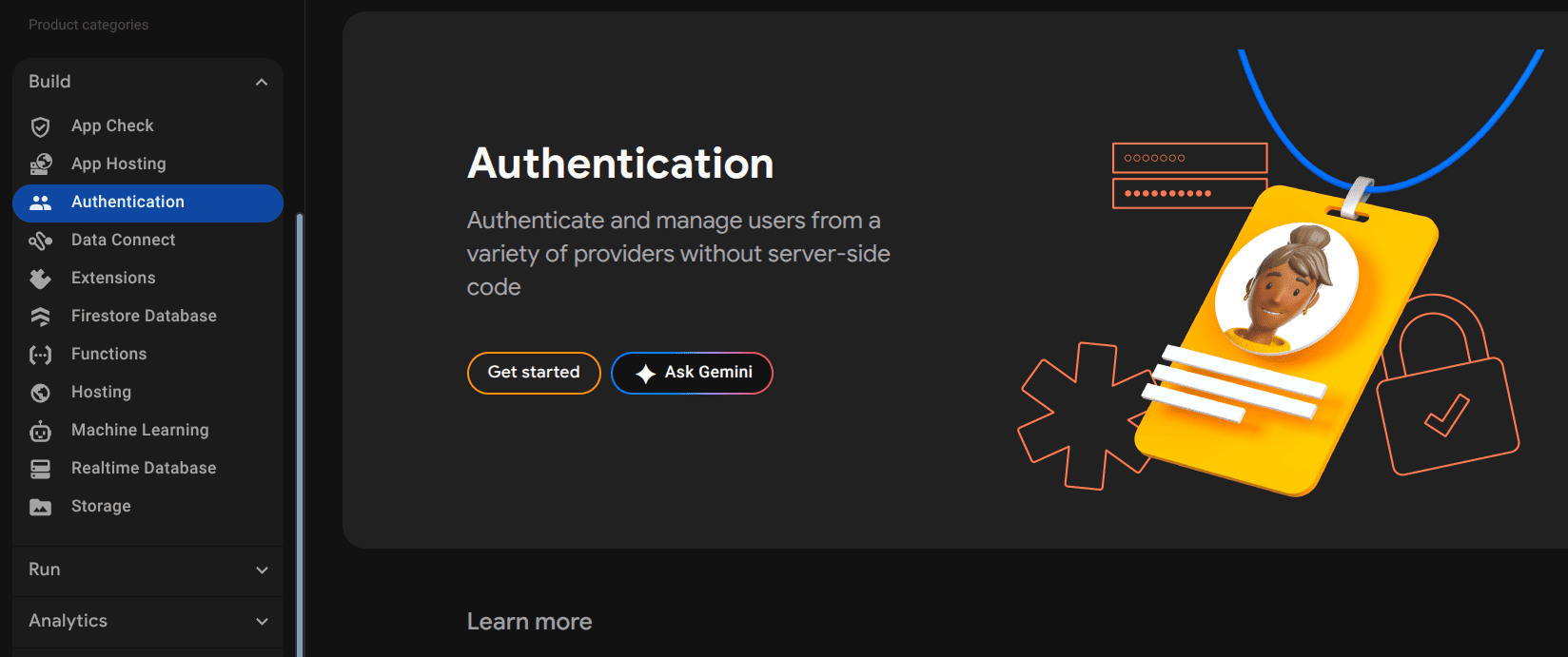Image resolution: width=1568 pixels, height=657 pixels.
Task: Click the App Hosting icon
Action: point(40,164)
